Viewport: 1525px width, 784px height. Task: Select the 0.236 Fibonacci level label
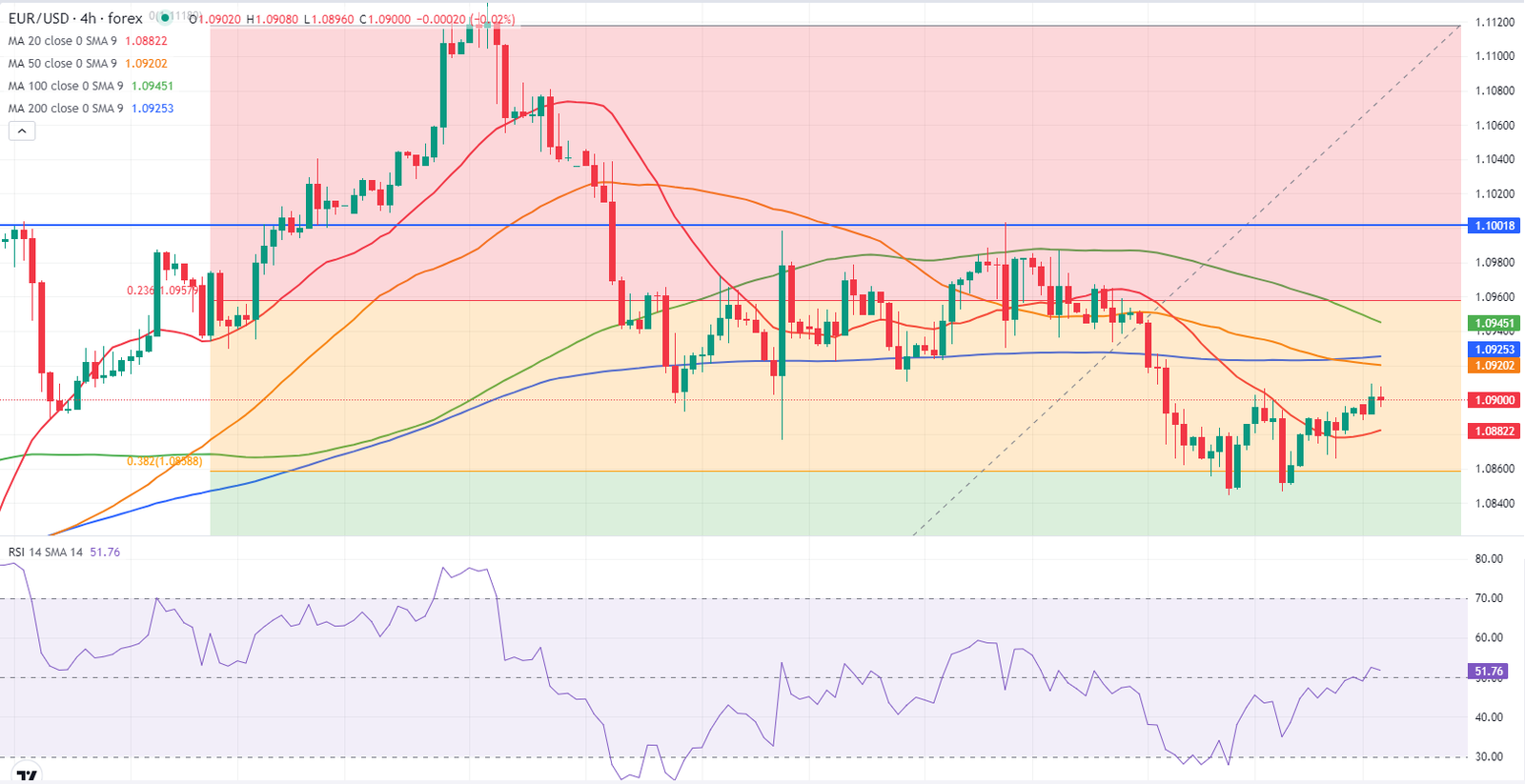tap(164, 290)
